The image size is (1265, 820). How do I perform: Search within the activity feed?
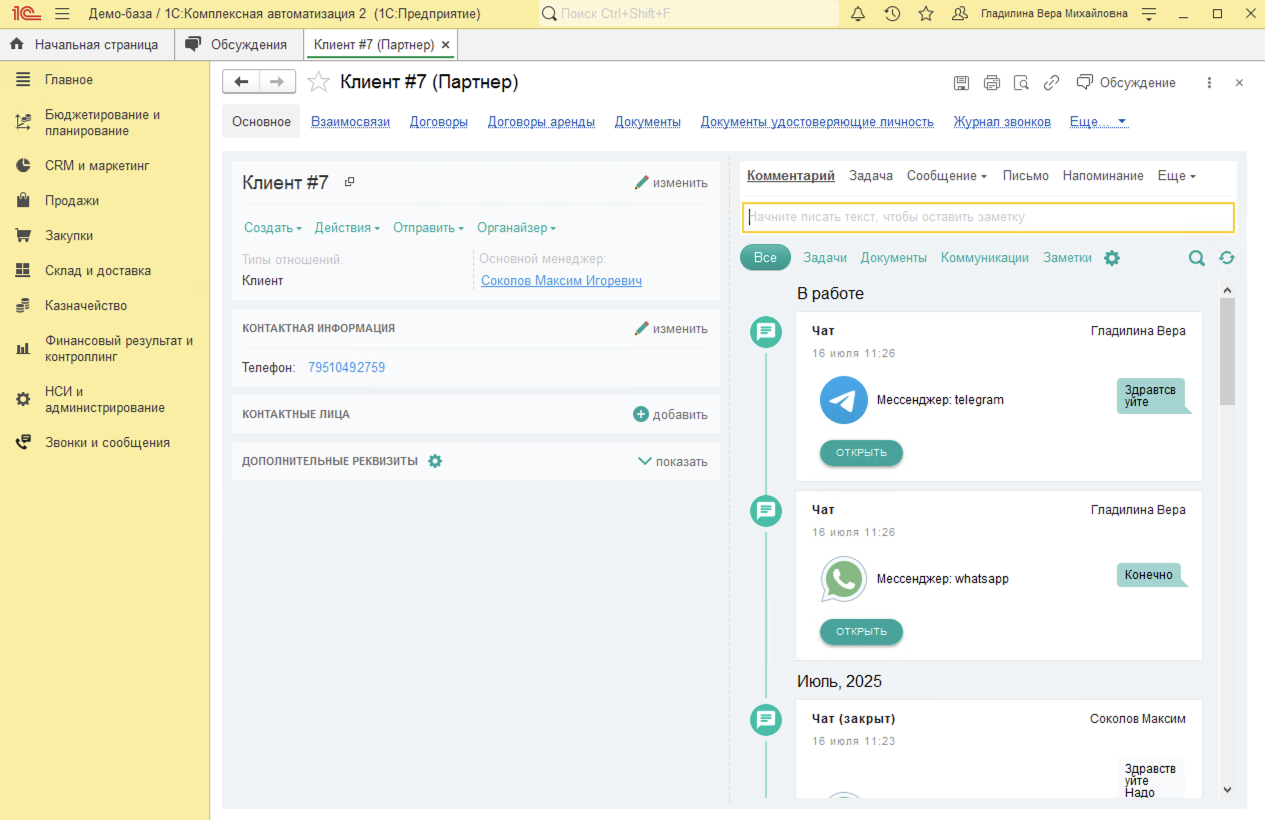pos(1196,258)
